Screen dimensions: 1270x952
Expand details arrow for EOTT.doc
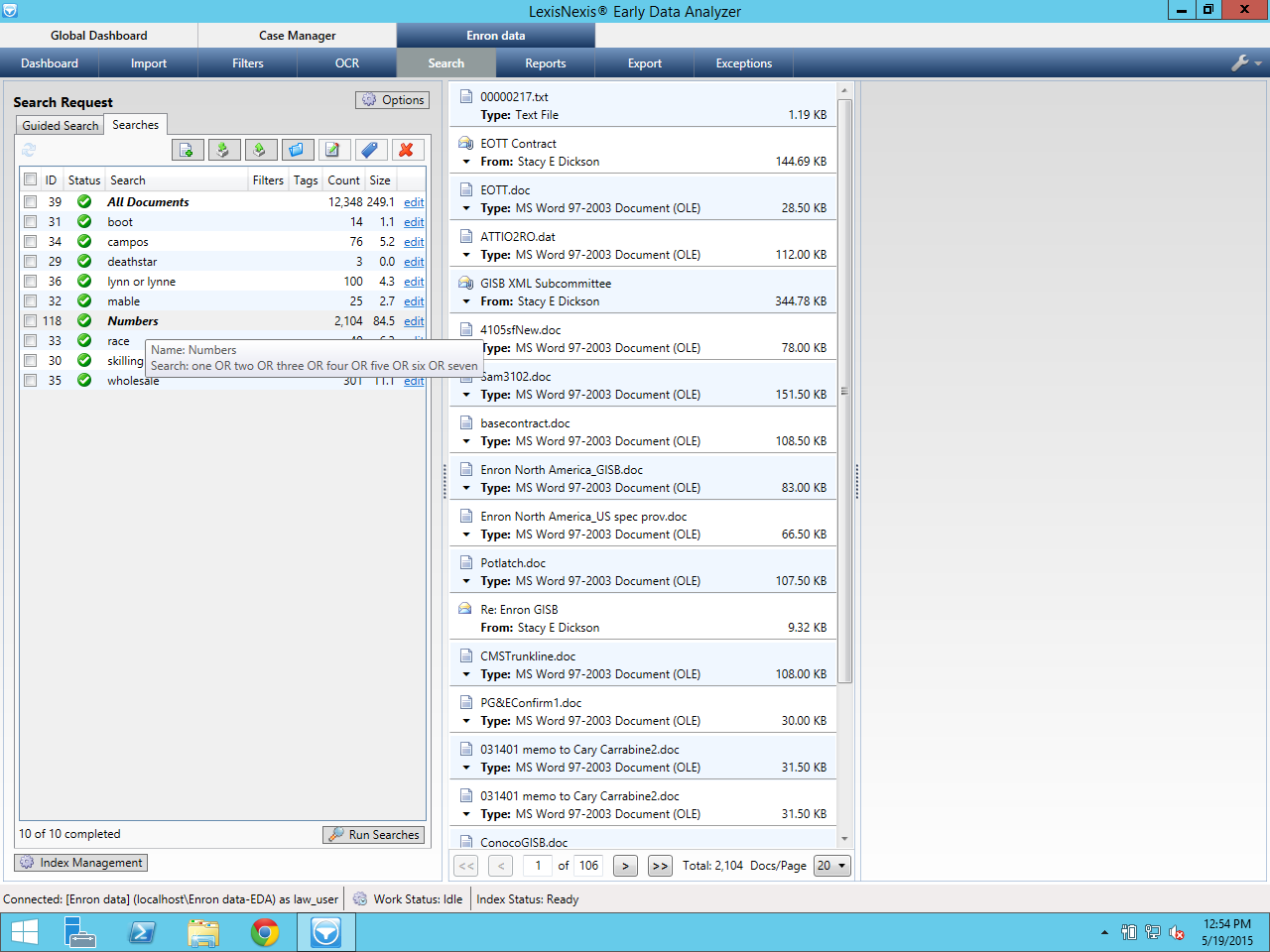tap(466, 208)
